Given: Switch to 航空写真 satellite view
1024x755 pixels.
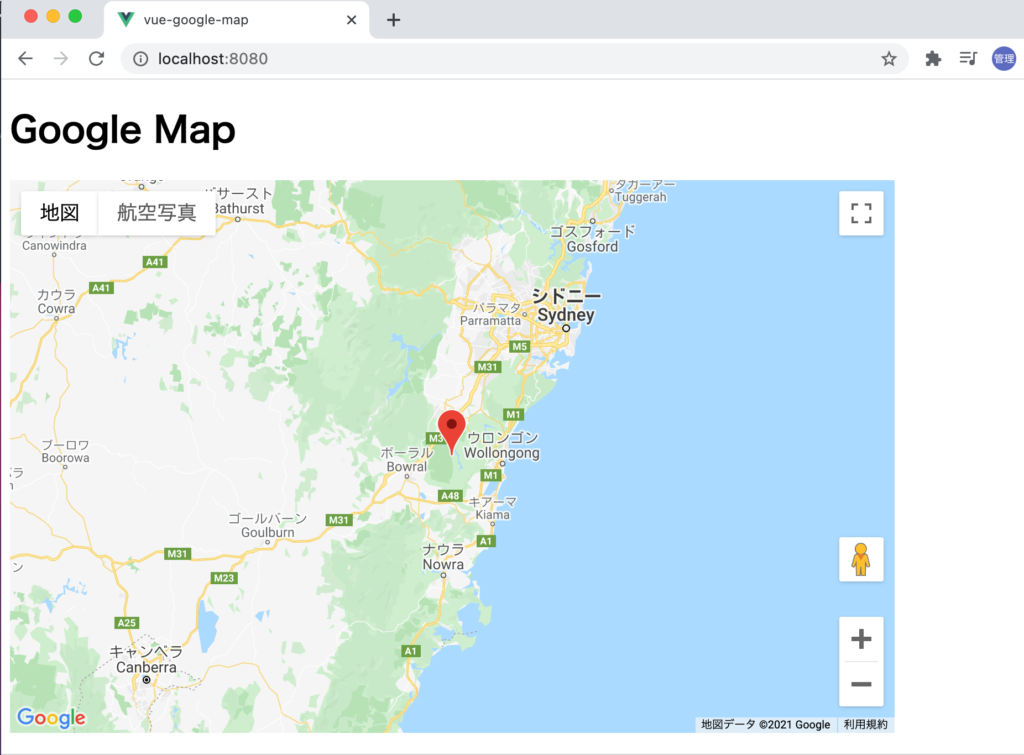Looking at the screenshot, I should tap(157, 213).
